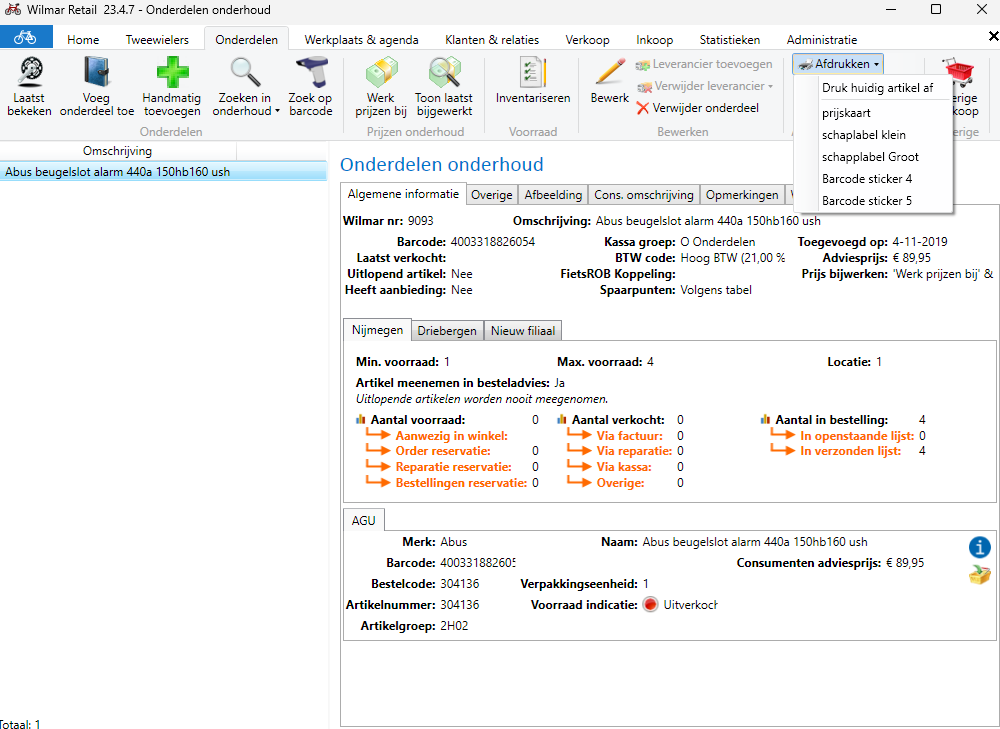Click Werk prijzen bij money icon
This screenshot has width=1000, height=729.
coord(380,73)
